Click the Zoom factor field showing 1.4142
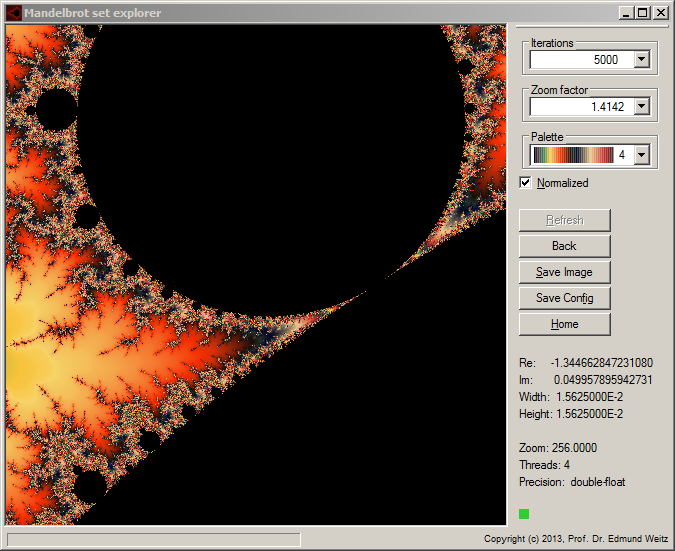Screen dimensions: 675x551 [582, 106]
